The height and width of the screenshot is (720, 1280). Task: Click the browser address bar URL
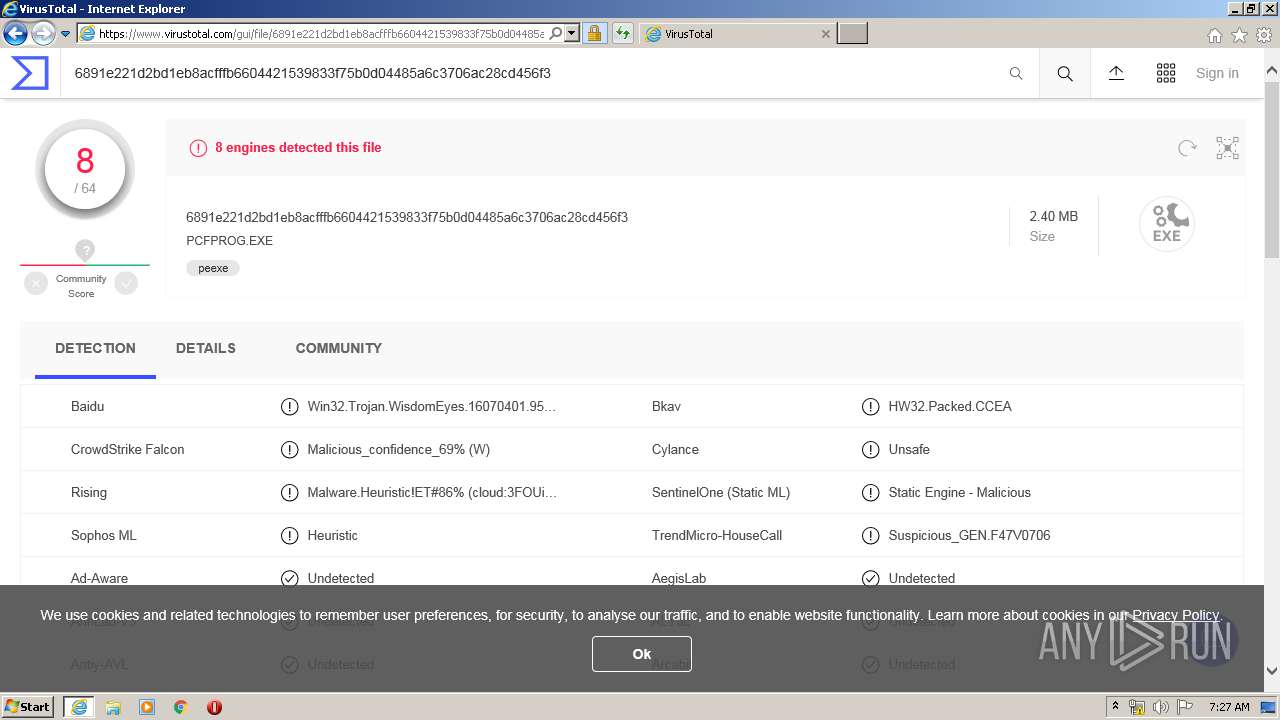pos(321,34)
